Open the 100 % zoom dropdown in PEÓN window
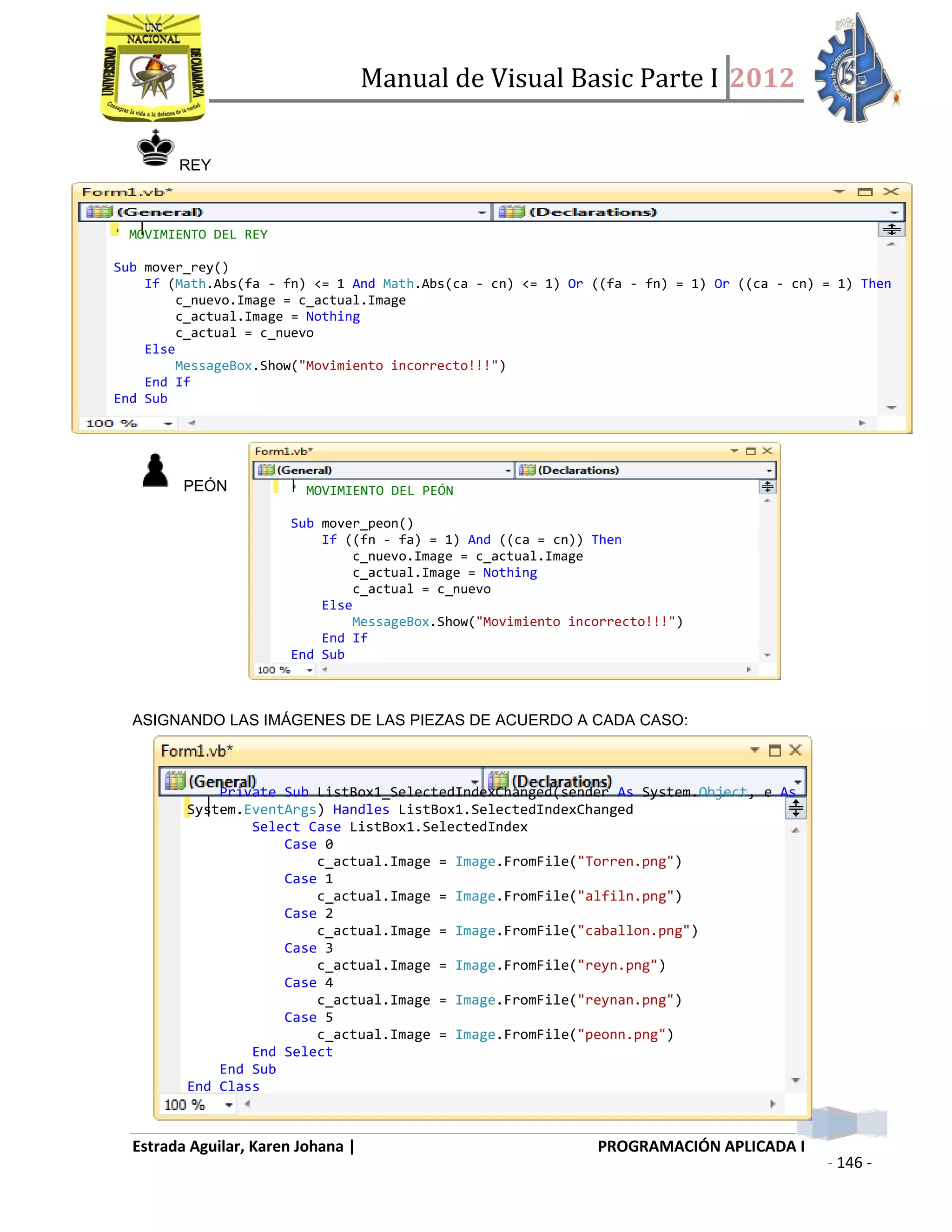This screenshot has width=952, height=1232. click(x=310, y=670)
